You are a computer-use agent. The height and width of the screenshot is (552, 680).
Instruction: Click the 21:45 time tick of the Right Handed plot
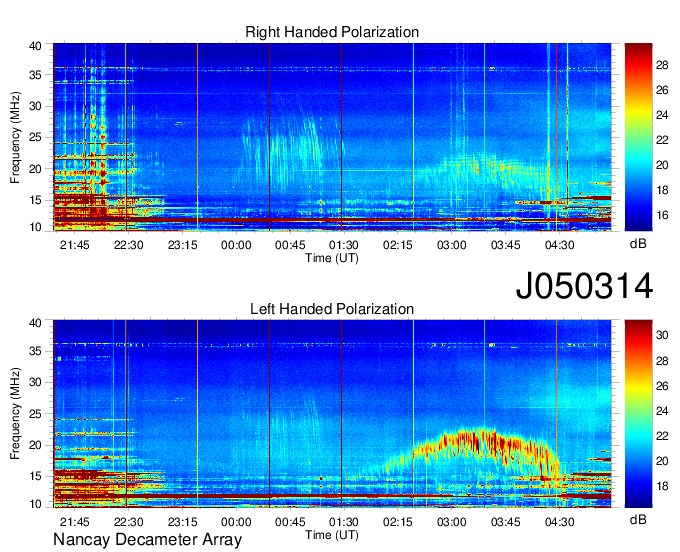(75, 245)
